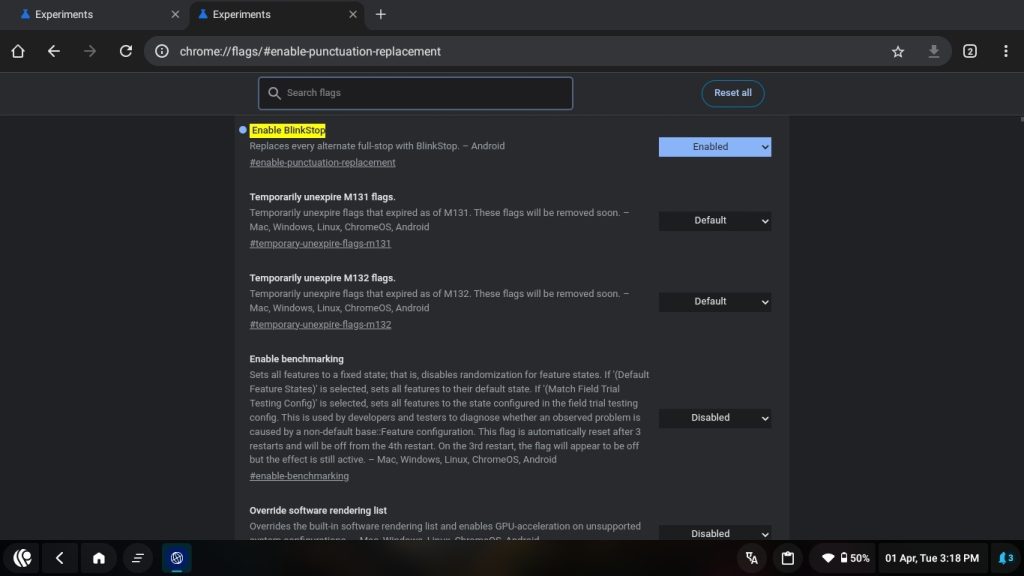Bookmark this page with the star icon

[898, 51]
